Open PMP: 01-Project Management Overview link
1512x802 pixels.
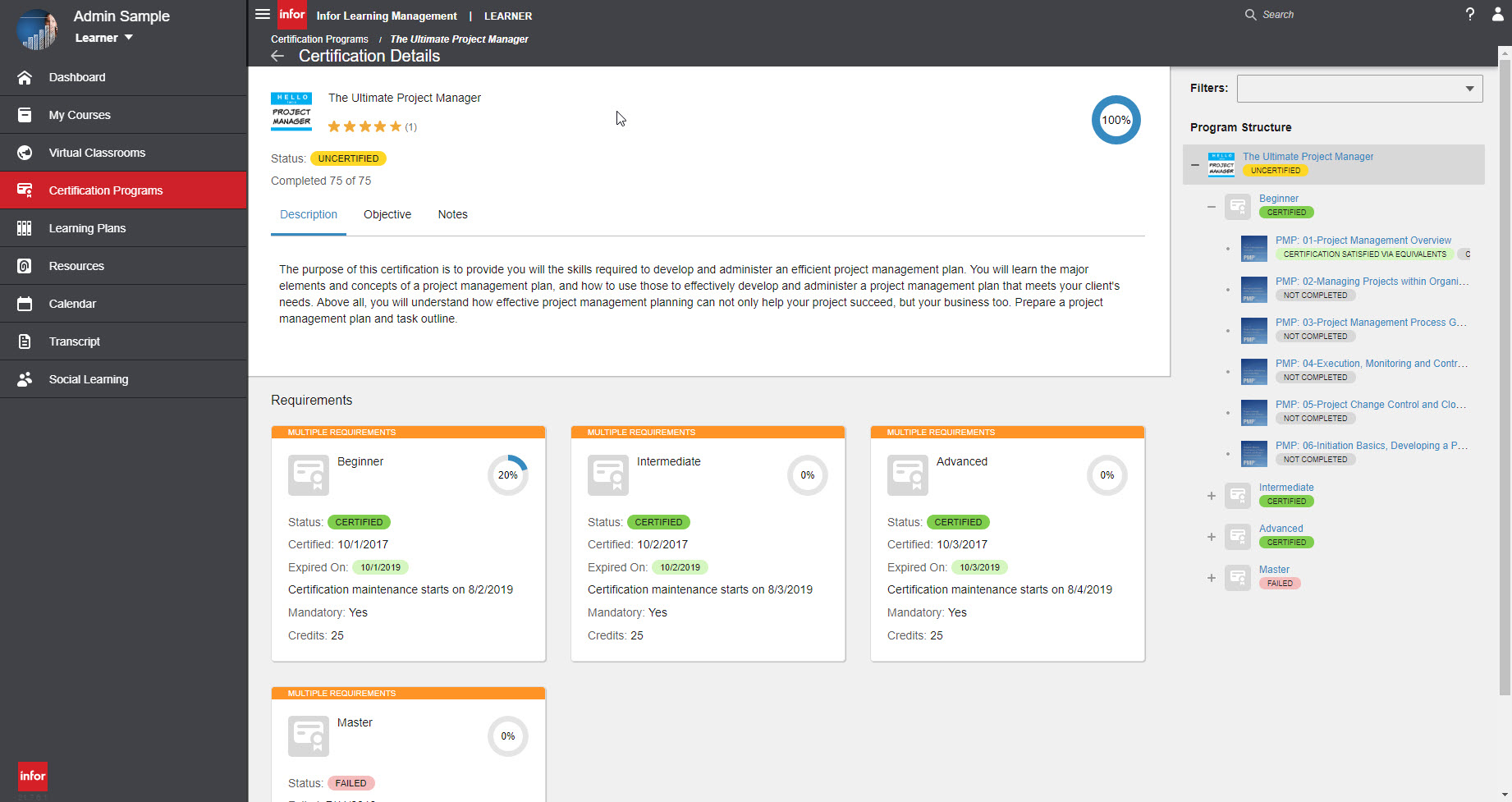click(1363, 240)
